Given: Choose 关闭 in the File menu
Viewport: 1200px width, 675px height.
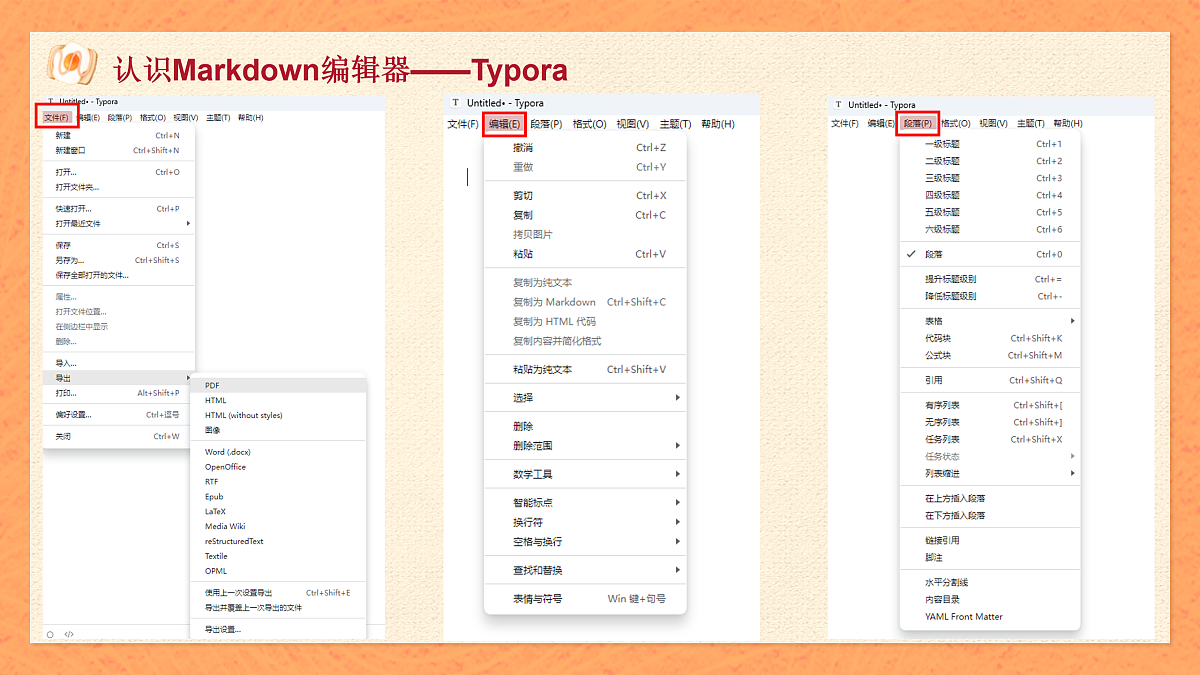Looking at the screenshot, I should pos(119,437).
